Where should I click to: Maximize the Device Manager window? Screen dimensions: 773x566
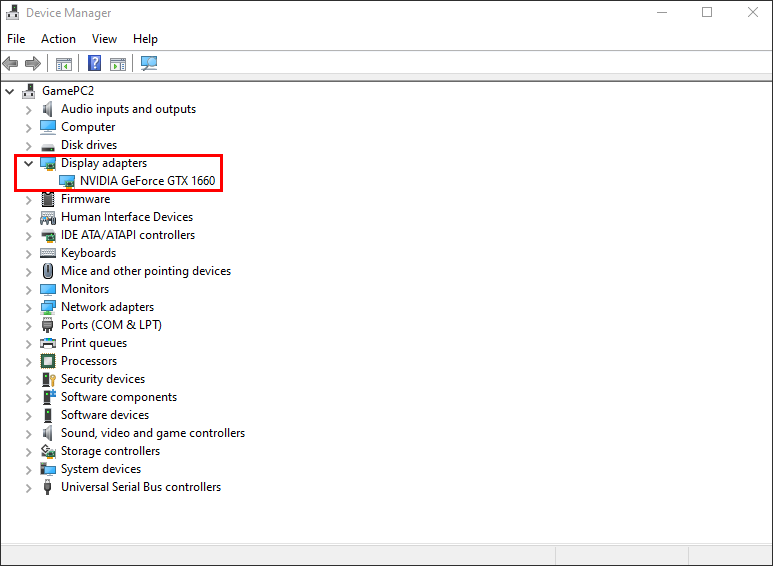pos(707,12)
